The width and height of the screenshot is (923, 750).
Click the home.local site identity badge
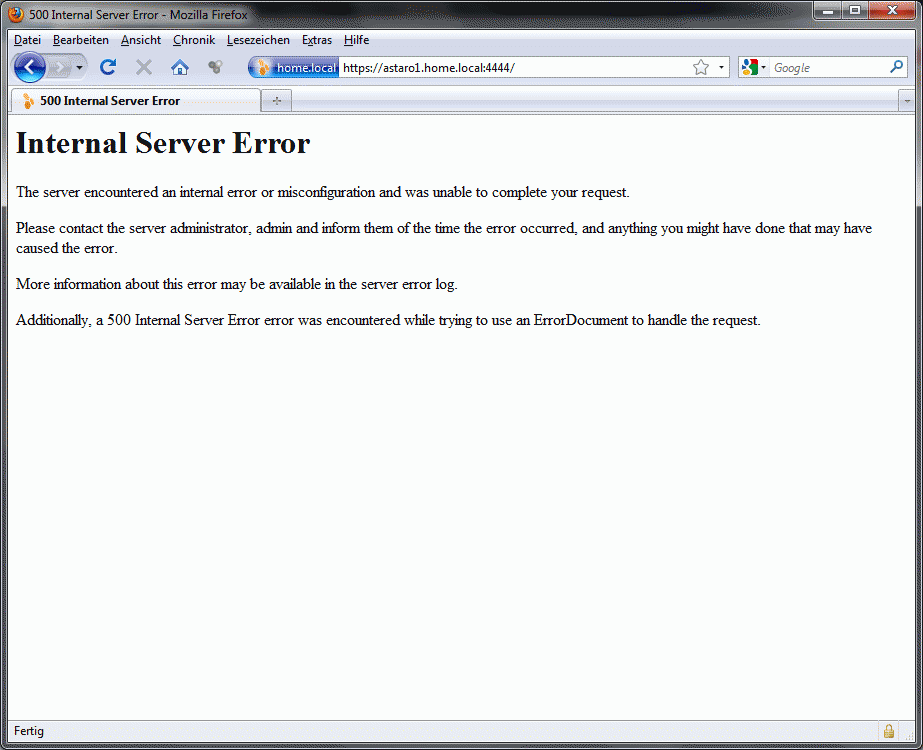click(294, 67)
